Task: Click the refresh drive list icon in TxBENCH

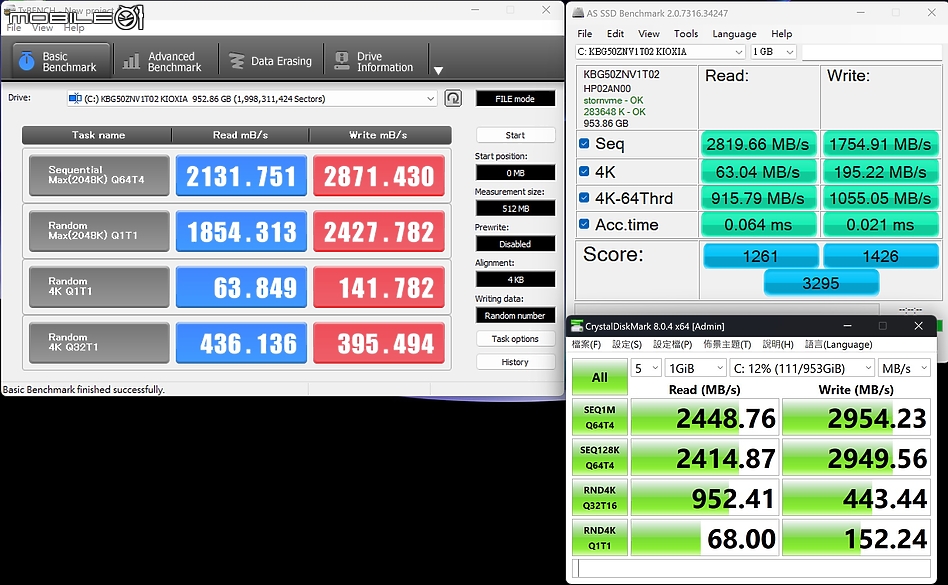Action: coord(453,98)
